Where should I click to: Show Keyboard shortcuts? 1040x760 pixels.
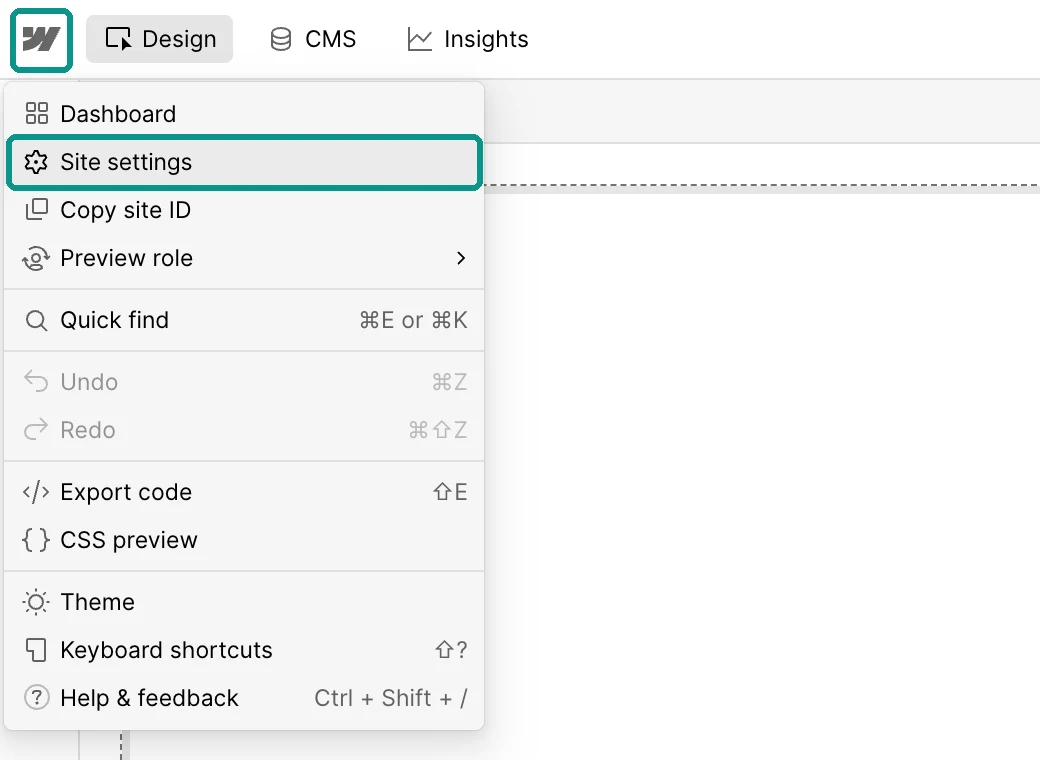[x=244, y=650]
